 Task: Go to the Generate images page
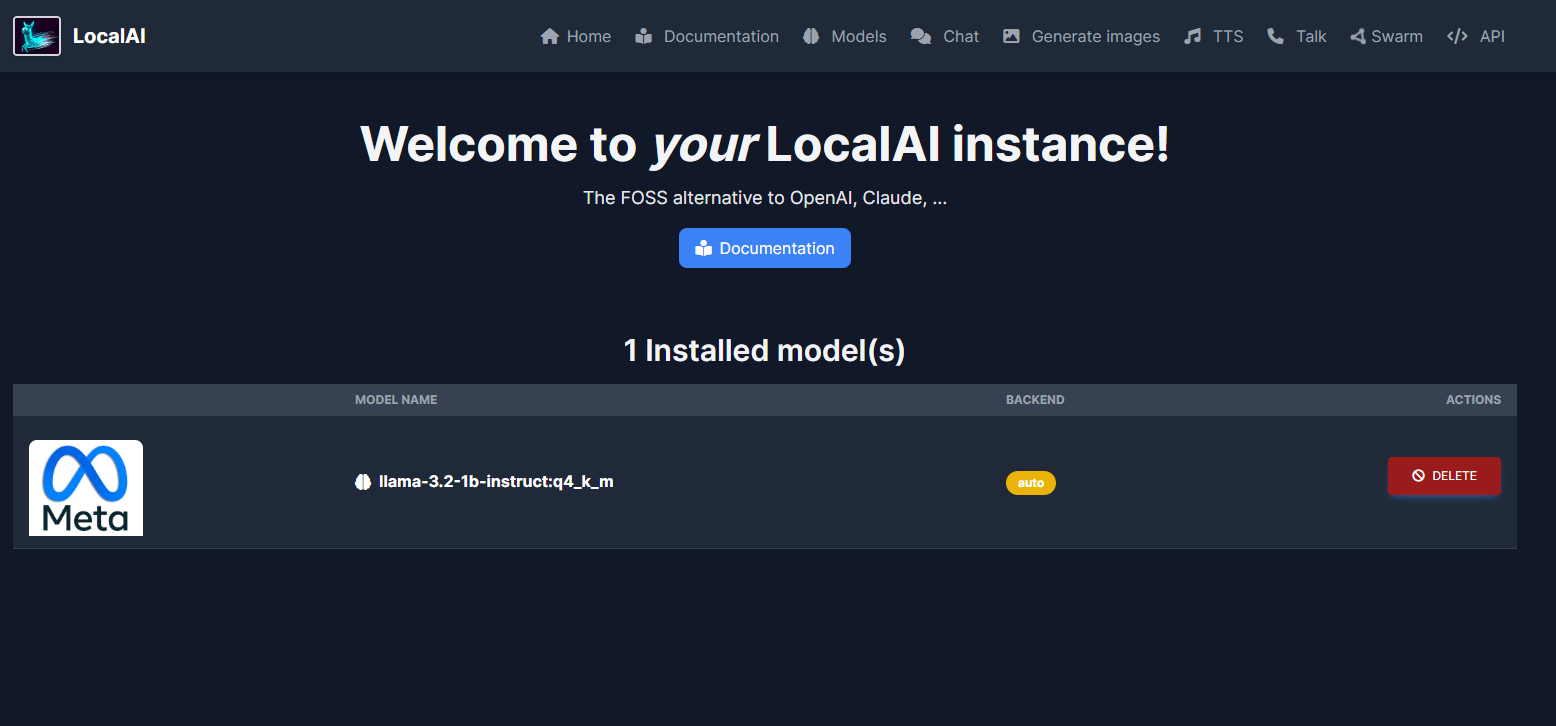coord(1095,36)
